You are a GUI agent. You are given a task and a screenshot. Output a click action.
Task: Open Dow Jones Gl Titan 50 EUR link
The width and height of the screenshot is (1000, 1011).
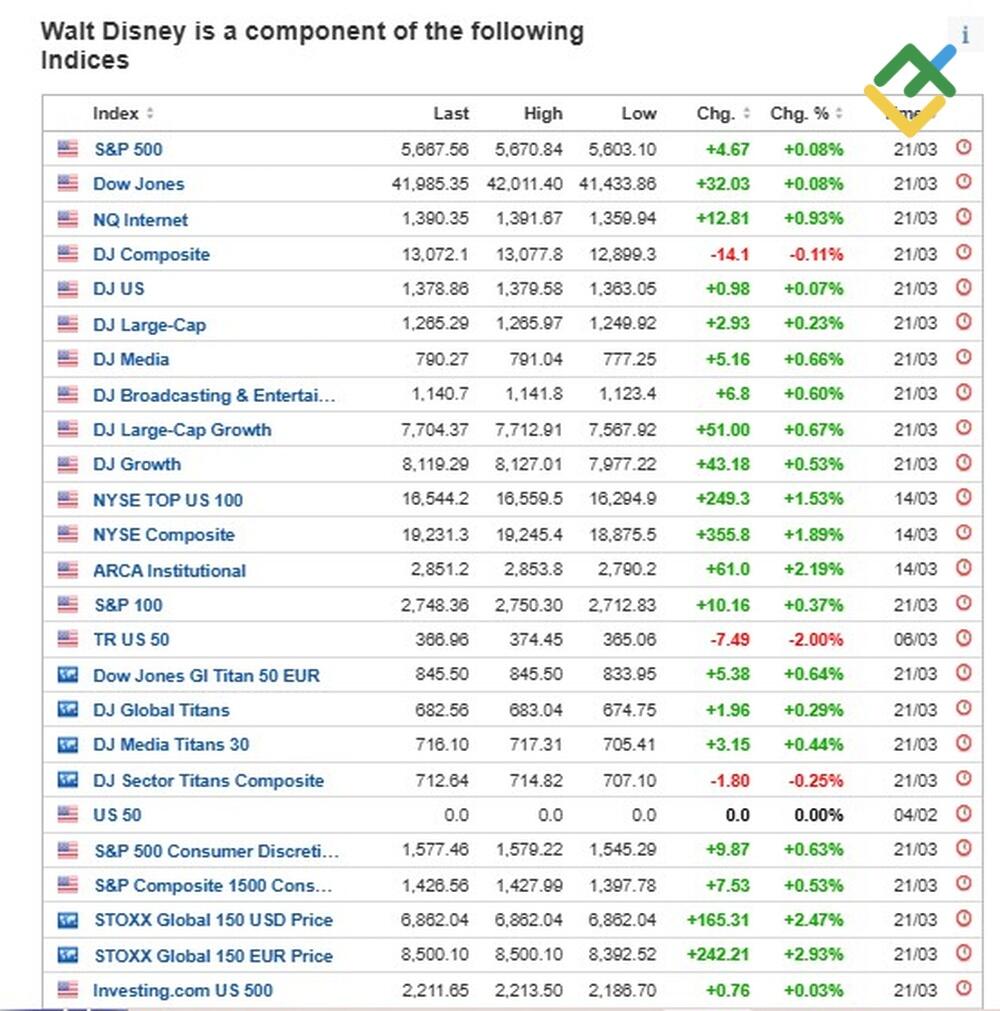coord(206,675)
